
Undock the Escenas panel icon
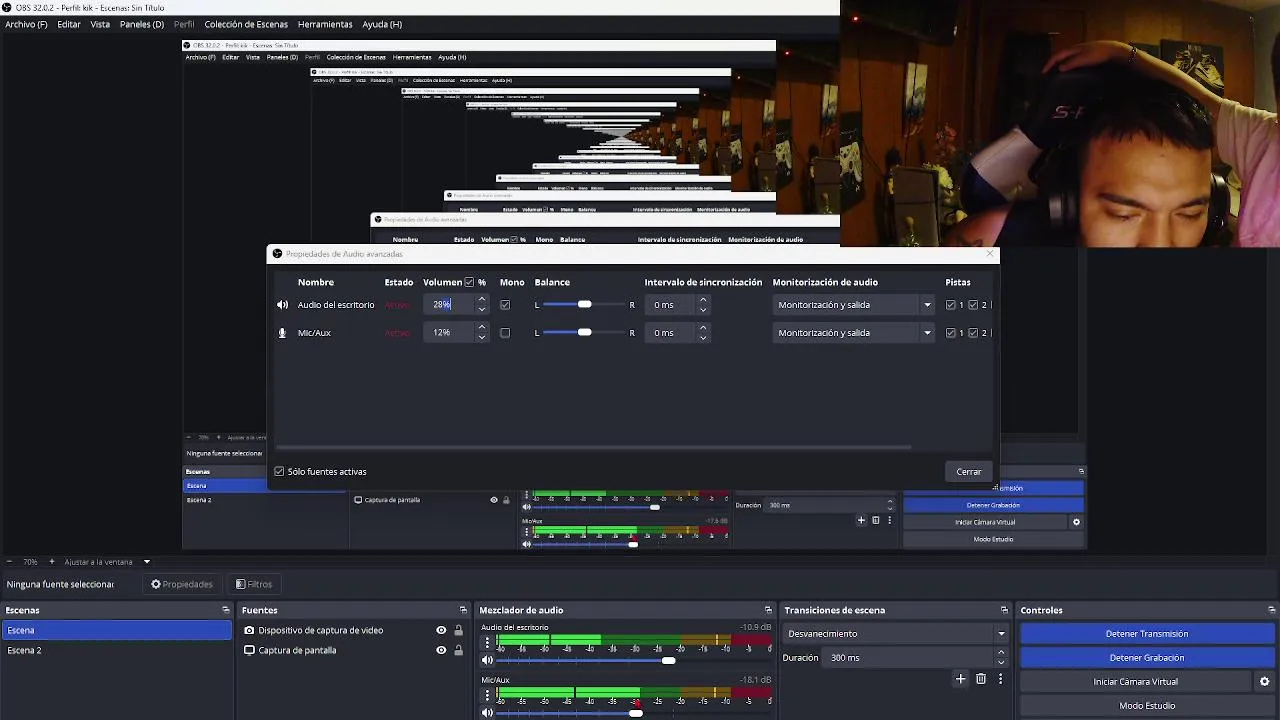[x=225, y=610]
